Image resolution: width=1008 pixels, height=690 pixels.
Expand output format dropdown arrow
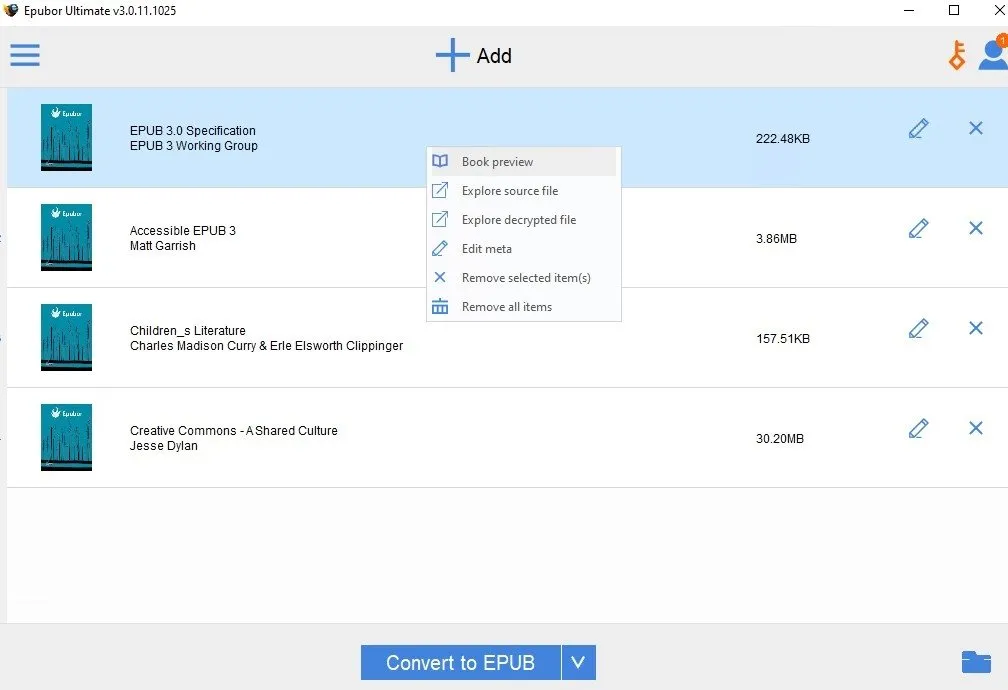pyautogui.click(x=579, y=662)
